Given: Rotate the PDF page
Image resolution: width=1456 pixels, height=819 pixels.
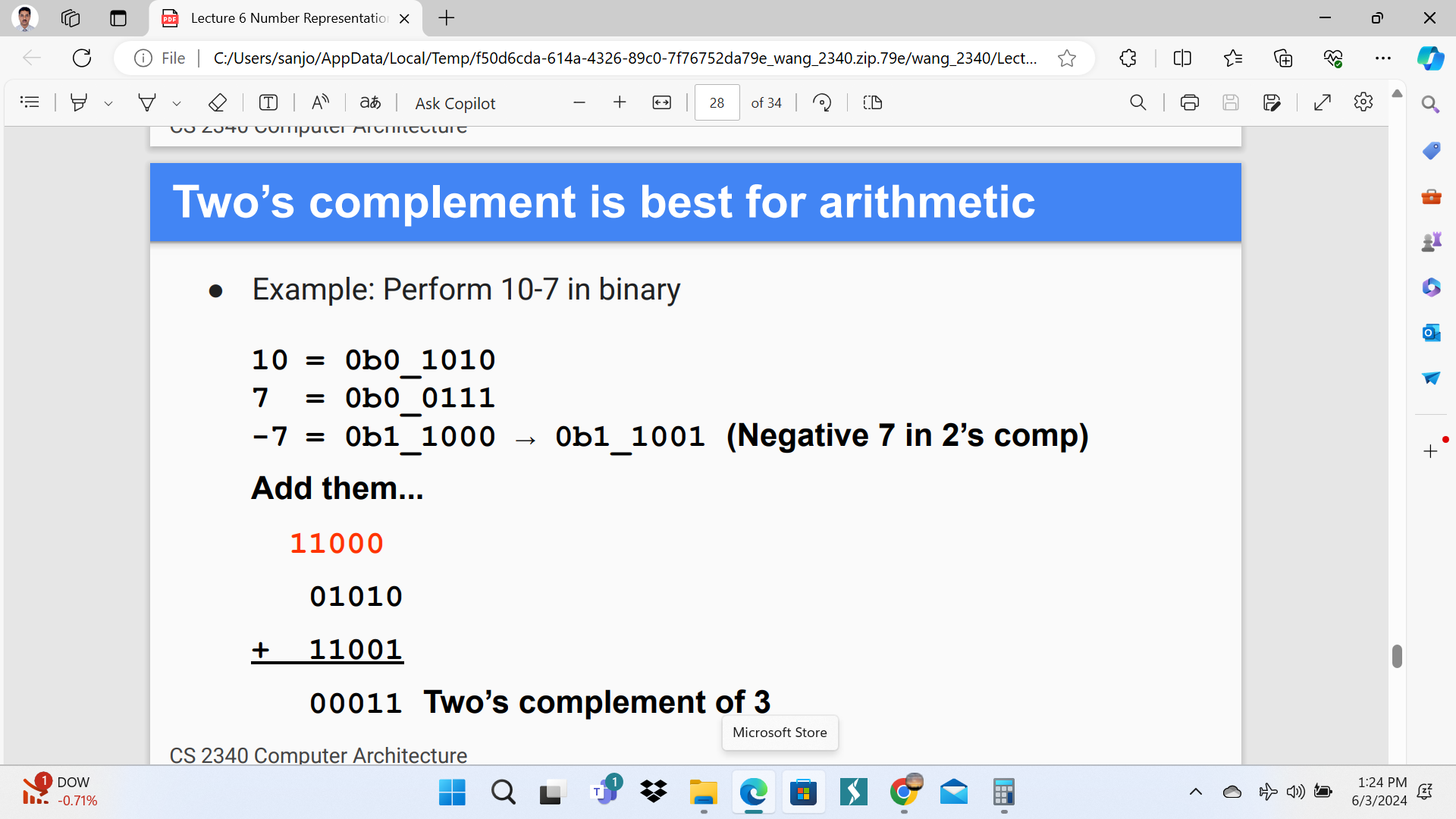Looking at the screenshot, I should (822, 102).
